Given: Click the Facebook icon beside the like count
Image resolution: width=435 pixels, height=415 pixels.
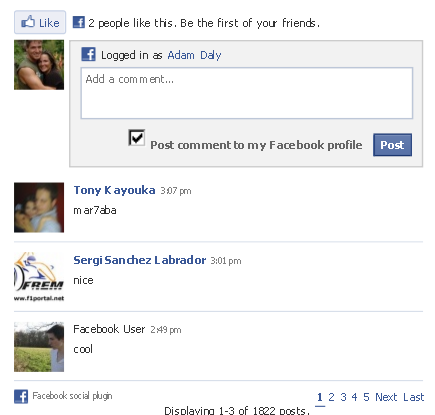Looking at the screenshot, I should (x=79, y=22).
